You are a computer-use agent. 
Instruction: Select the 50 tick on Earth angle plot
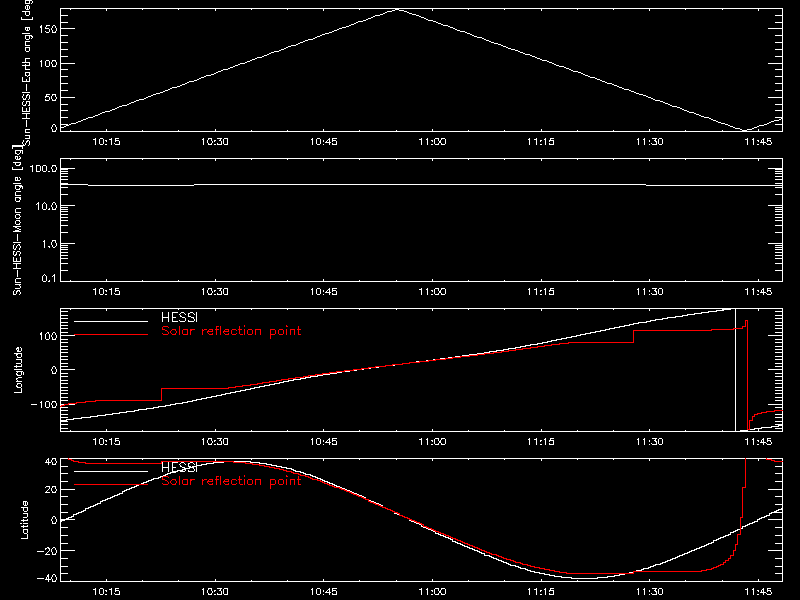point(50,97)
